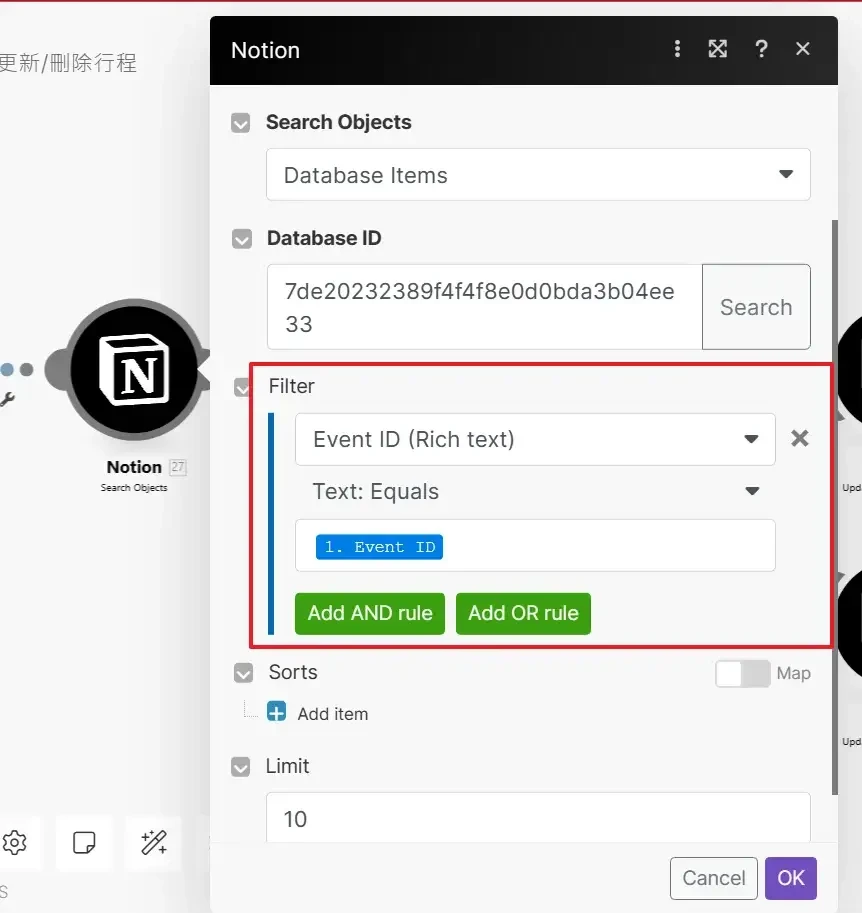862x913 pixels.
Task: Cancel the Notion module settings
Action: coord(713,878)
